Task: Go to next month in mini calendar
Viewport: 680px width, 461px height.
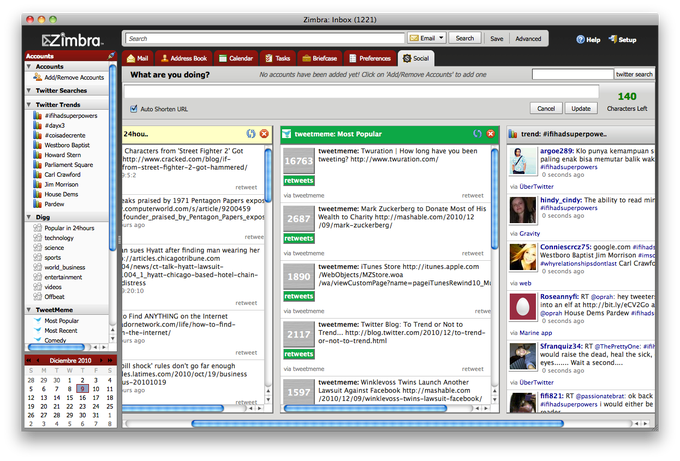Action: (101, 360)
